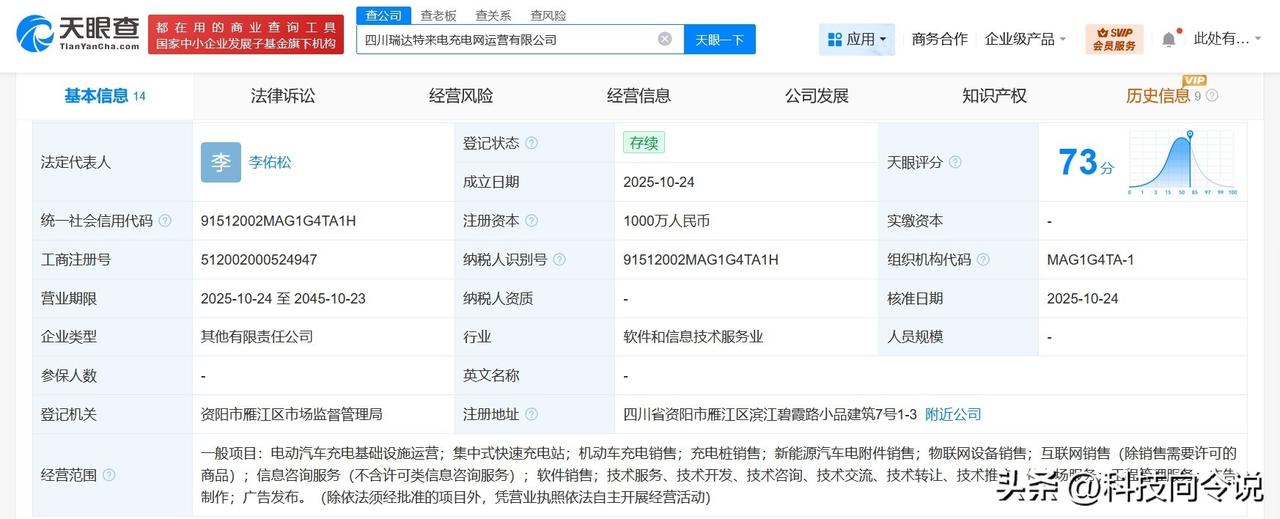Switch to 查公司 search tab
This screenshot has width=1280, height=519.
coord(383,15)
